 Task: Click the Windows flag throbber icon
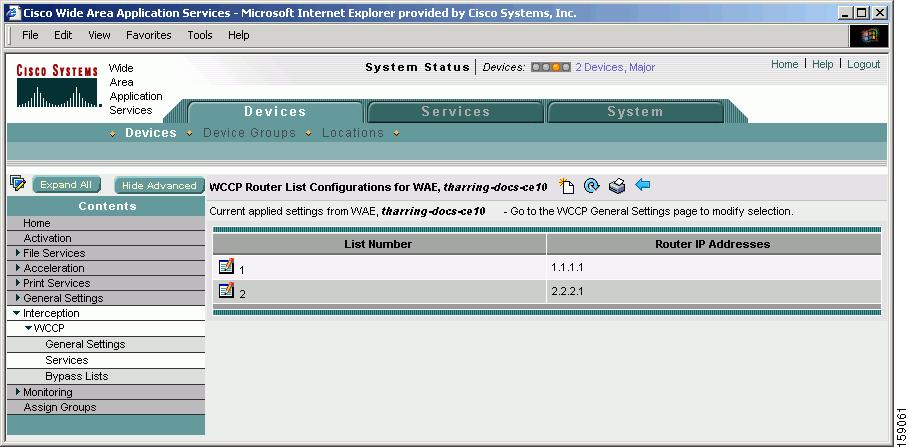[868, 36]
